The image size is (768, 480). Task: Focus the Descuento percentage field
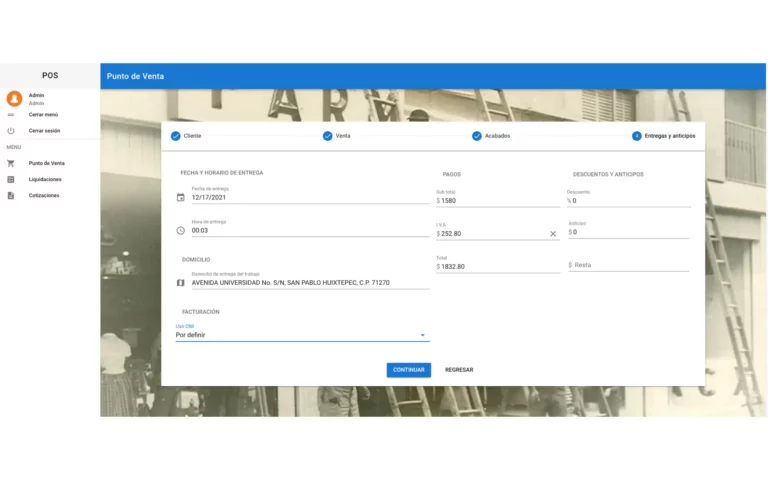click(630, 201)
